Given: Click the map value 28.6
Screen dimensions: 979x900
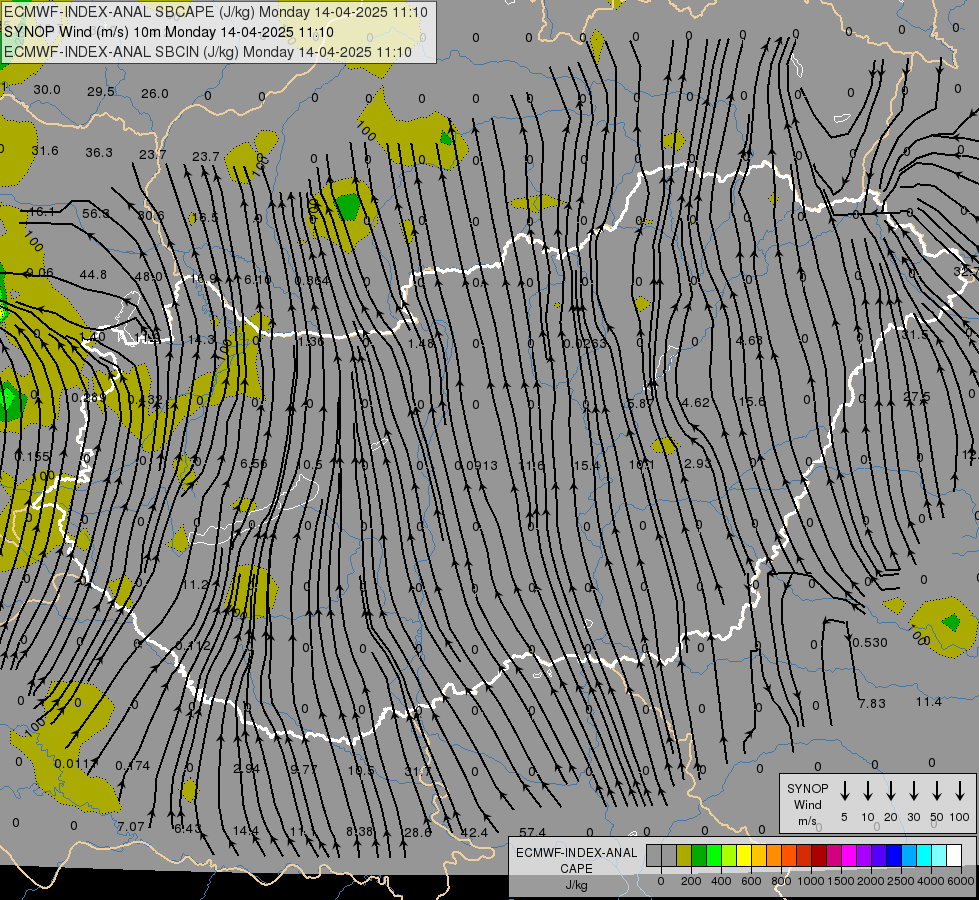Looking at the screenshot, I should coord(418,833).
